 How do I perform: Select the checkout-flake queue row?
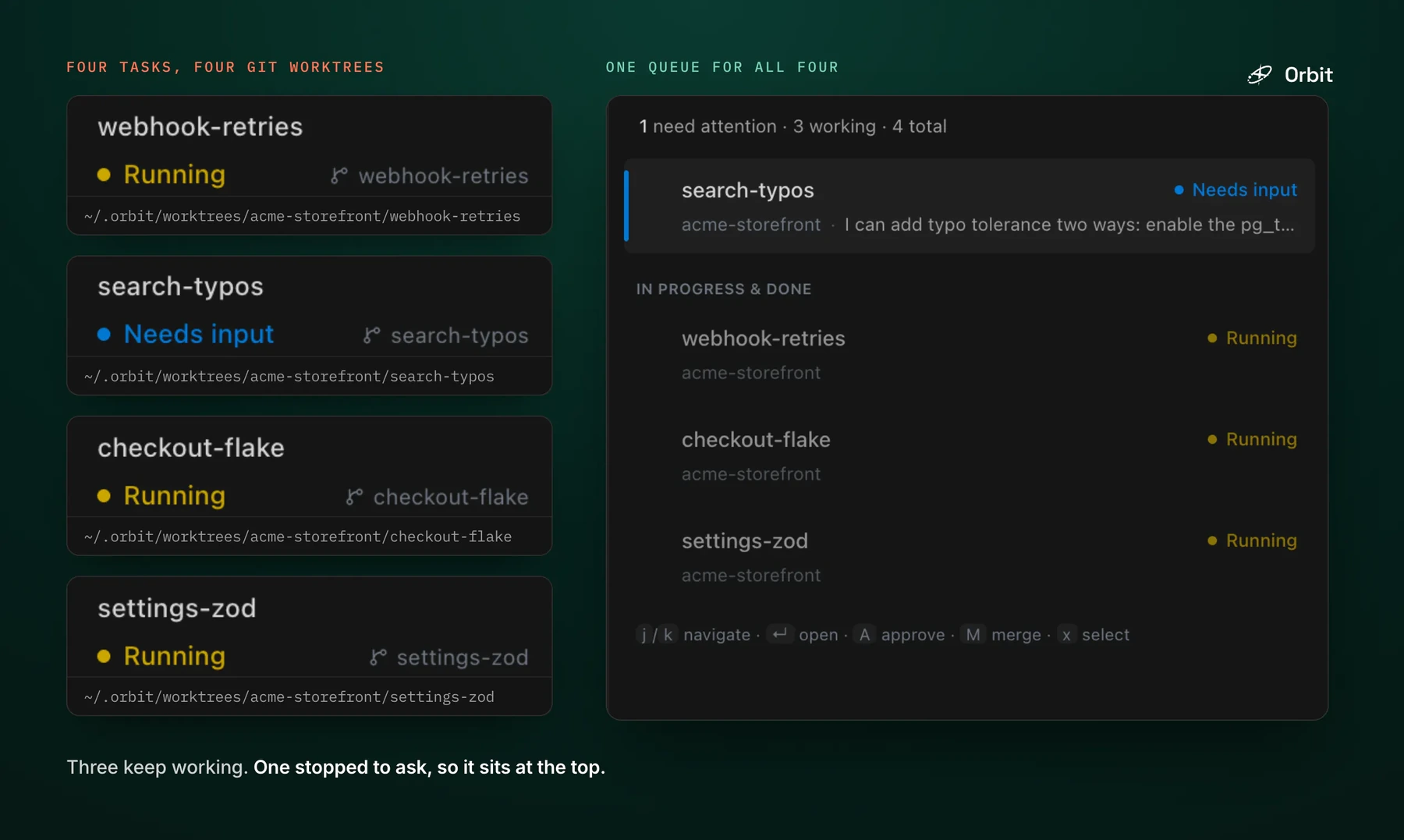970,456
